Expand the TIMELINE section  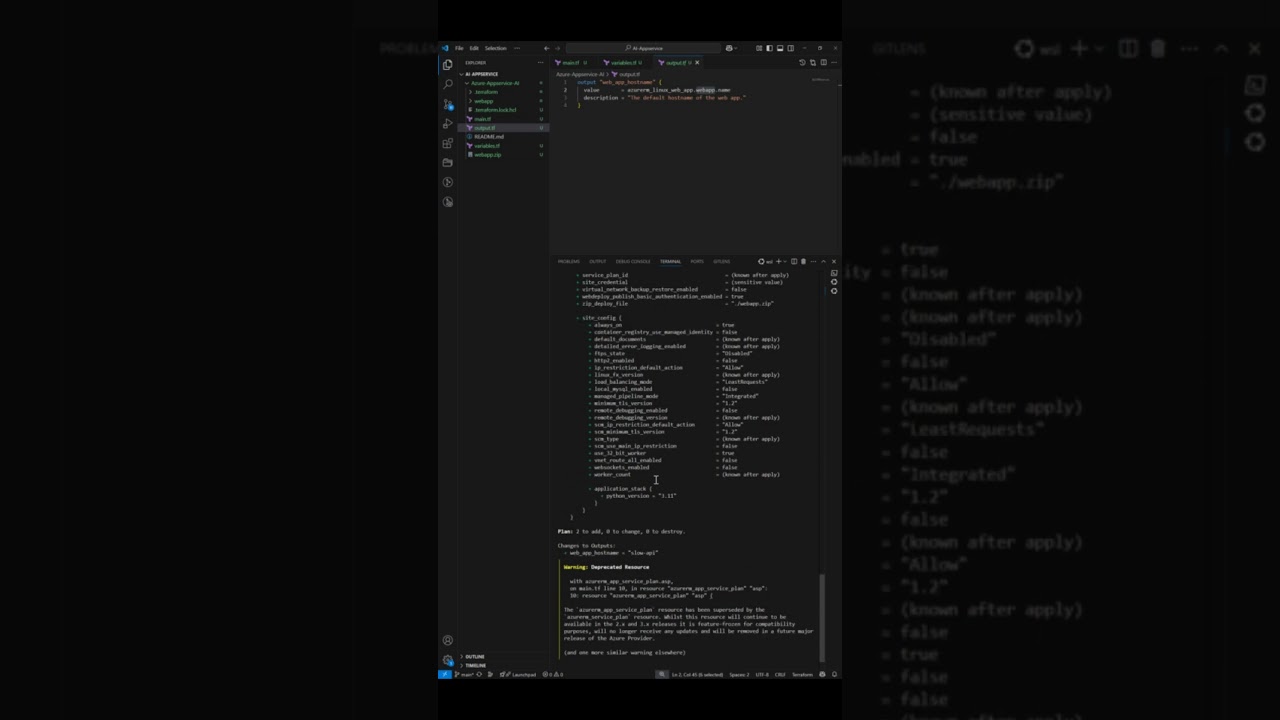[503, 665]
